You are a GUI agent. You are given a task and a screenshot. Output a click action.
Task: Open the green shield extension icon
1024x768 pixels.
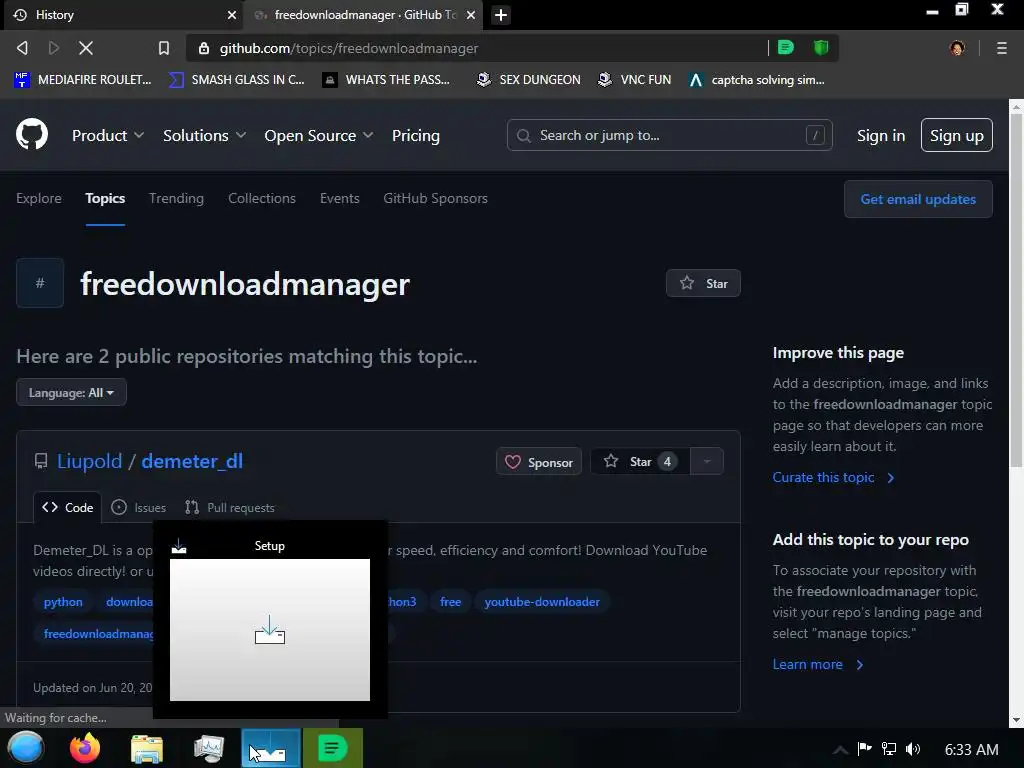(821, 47)
